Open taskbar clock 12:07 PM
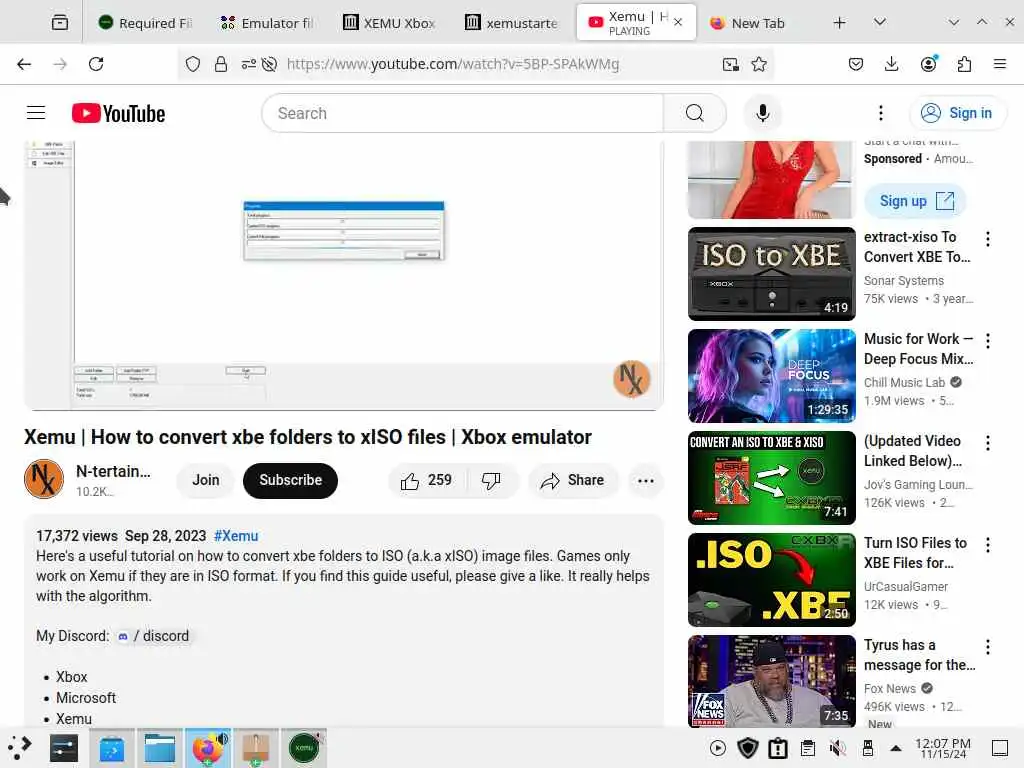Screen dimensions: 1024x768 [x=942, y=748]
